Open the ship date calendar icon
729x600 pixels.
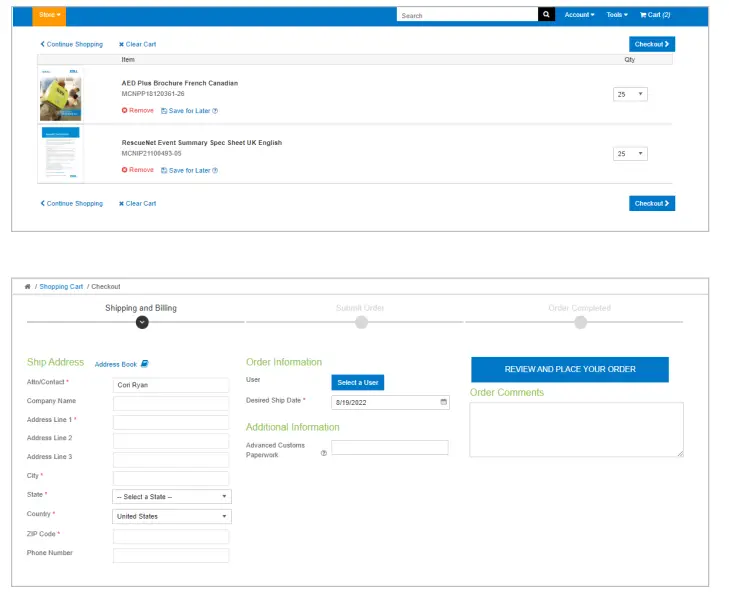click(x=444, y=402)
